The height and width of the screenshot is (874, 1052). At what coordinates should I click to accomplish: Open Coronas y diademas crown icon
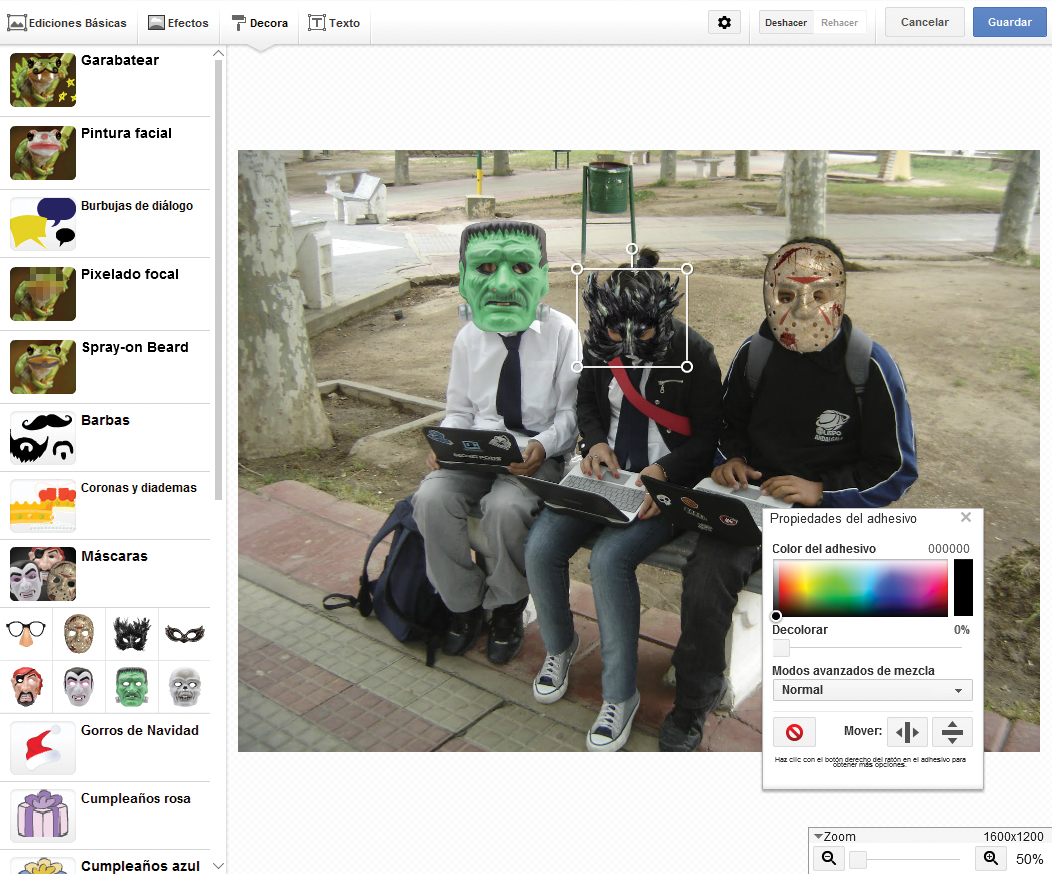tap(43, 506)
